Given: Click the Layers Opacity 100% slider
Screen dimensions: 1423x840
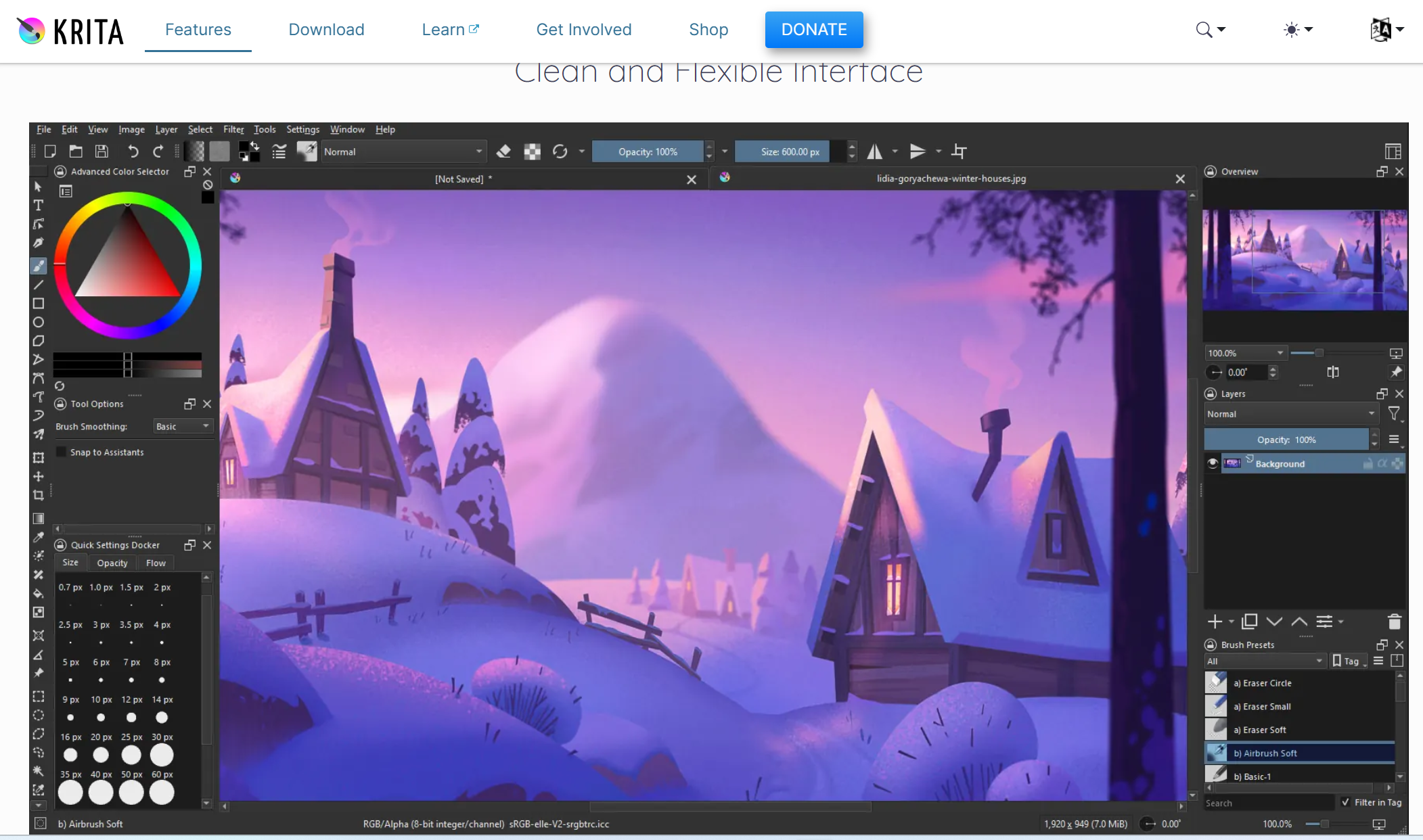Looking at the screenshot, I should [x=1286, y=440].
